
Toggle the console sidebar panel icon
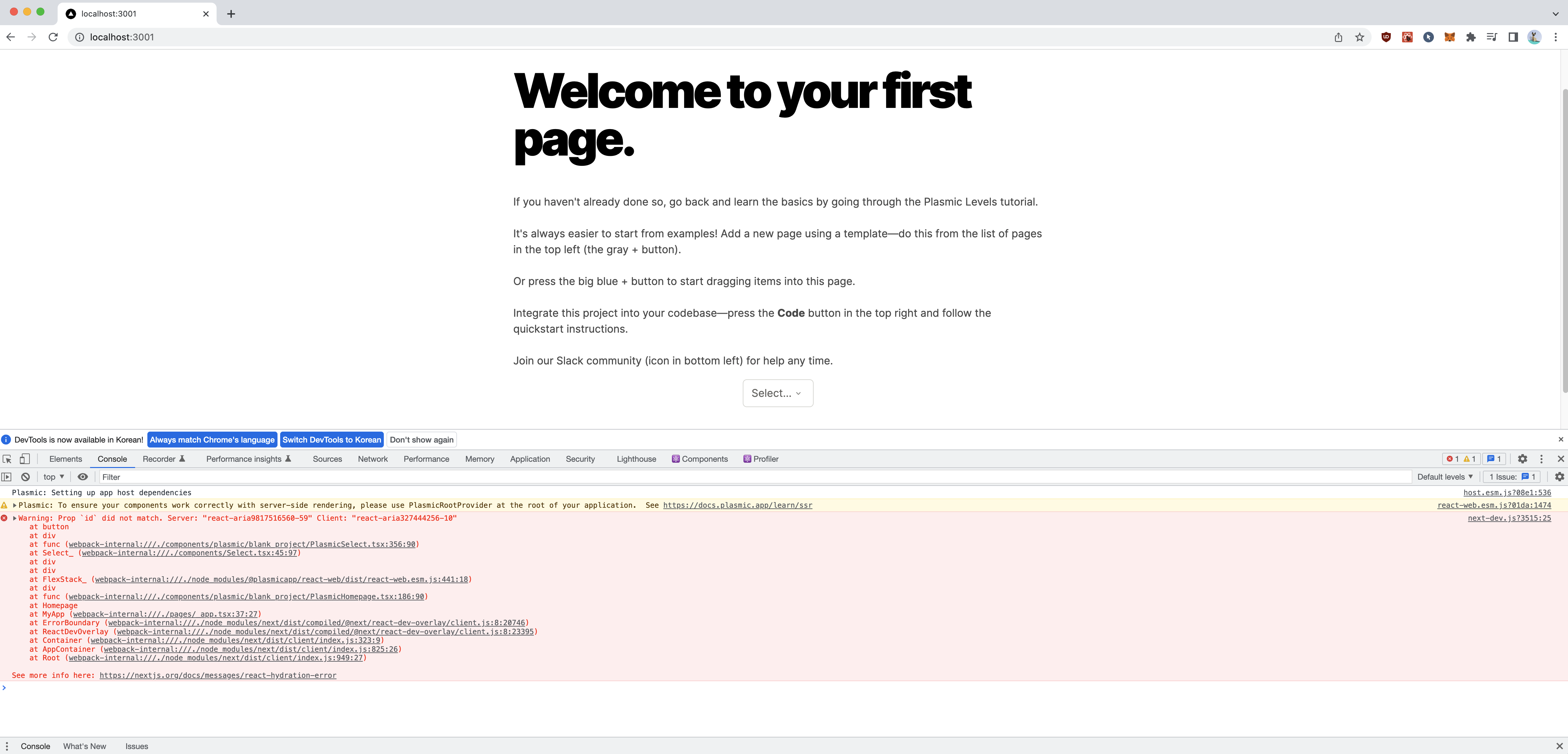[x=7, y=477]
